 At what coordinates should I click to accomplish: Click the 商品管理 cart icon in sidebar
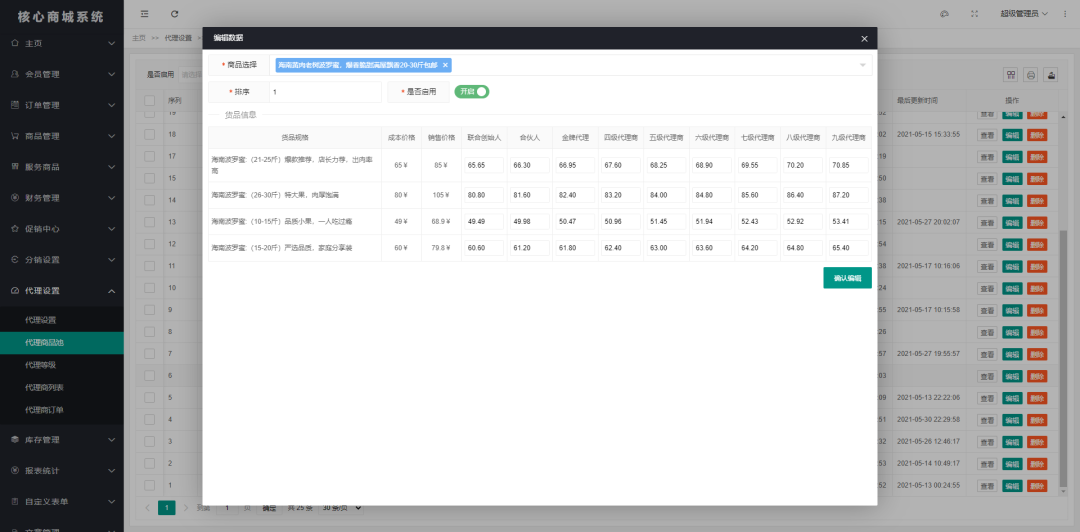(x=15, y=136)
